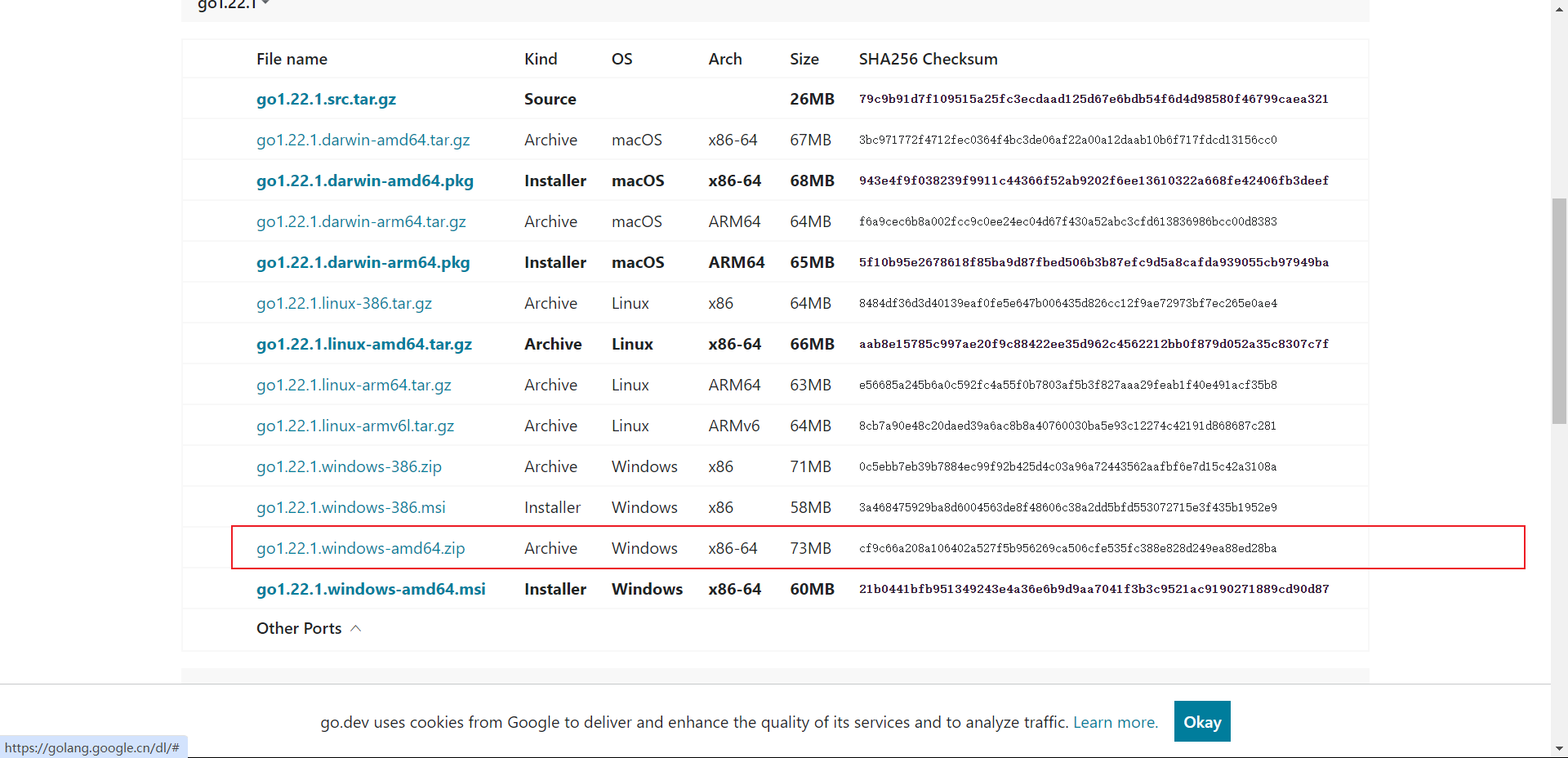The image size is (1568, 758).
Task: Open go1.22.1.linux-arm64.tar.gz link
Action: click(354, 385)
